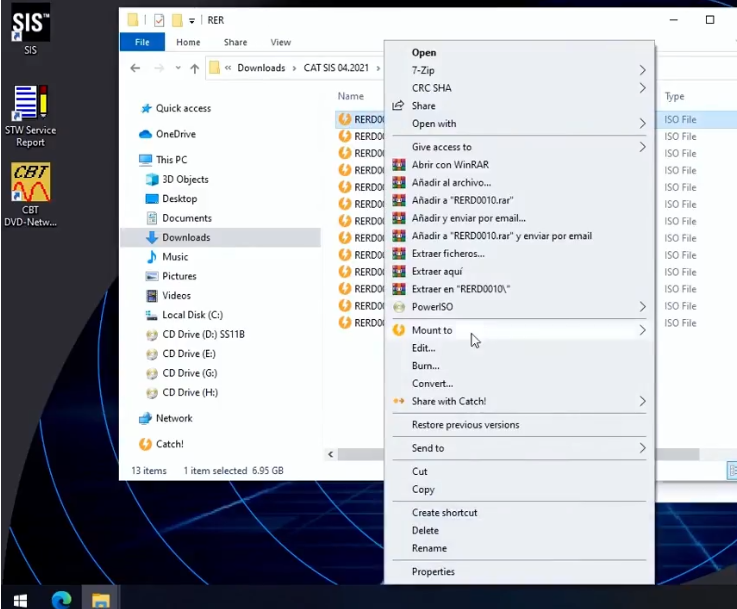Image resolution: width=737 pixels, height=609 pixels.
Task: Open the CBT DVD-Network desktop icon
Action: pyautogui.click(x=30, y=195)
